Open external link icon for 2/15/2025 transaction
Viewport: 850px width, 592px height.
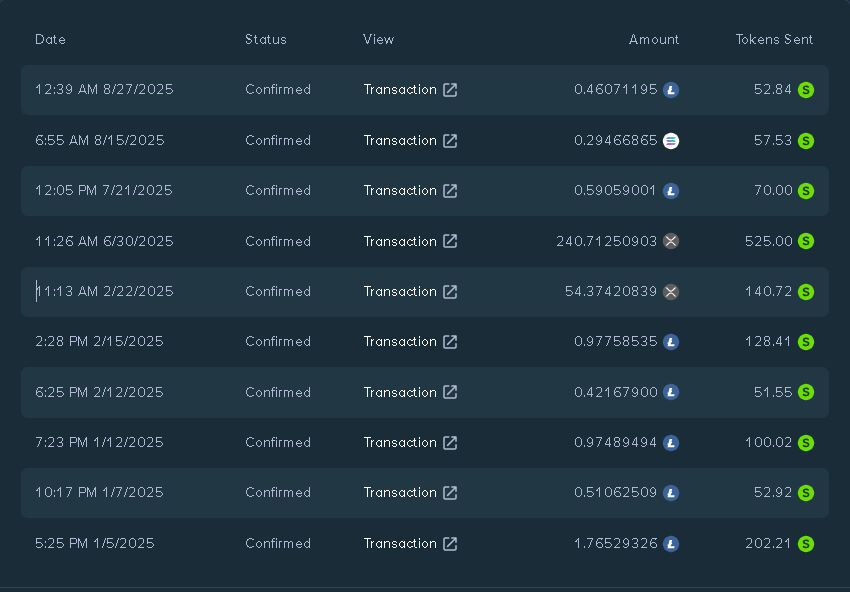click(450, 341)
